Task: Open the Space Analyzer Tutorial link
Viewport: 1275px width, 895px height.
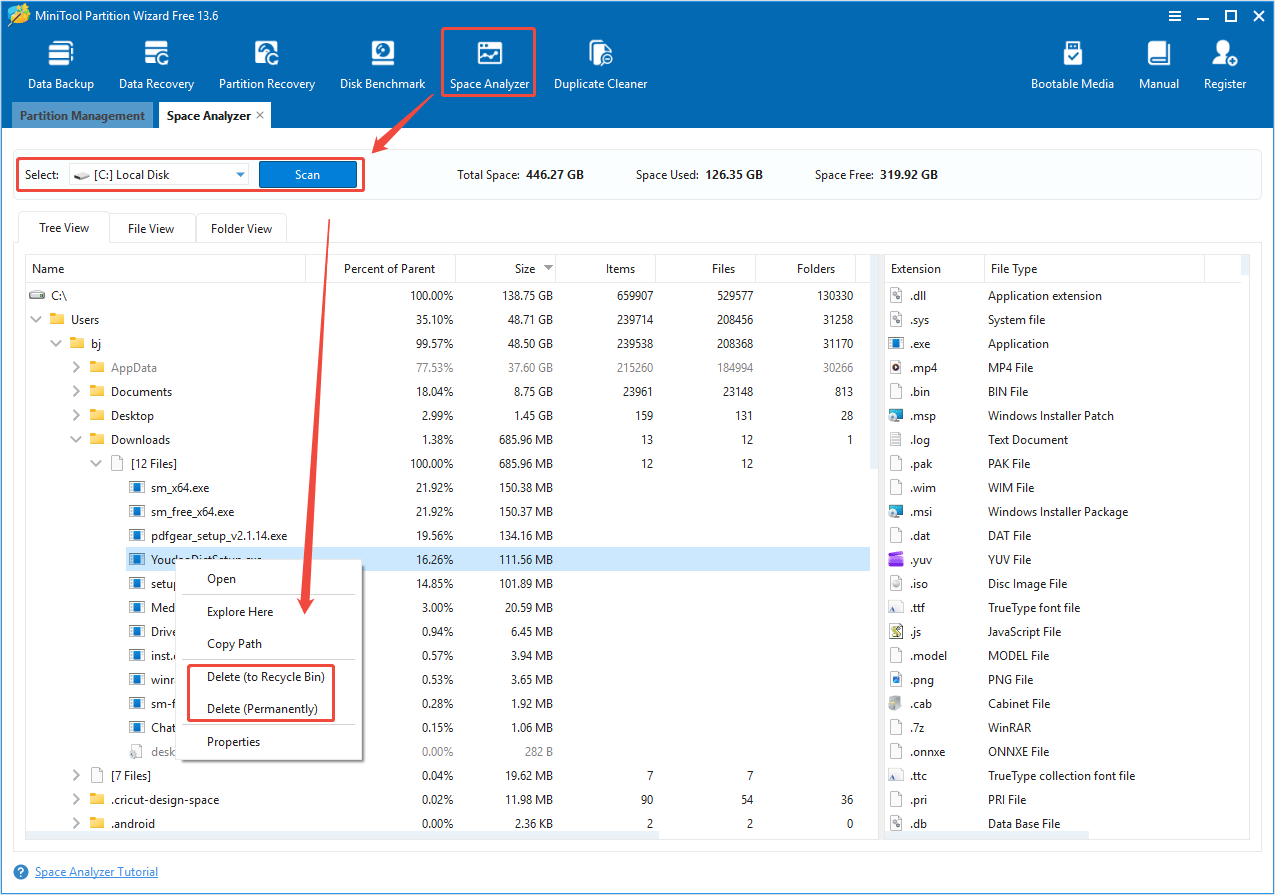Action: [x=96, y=871]
